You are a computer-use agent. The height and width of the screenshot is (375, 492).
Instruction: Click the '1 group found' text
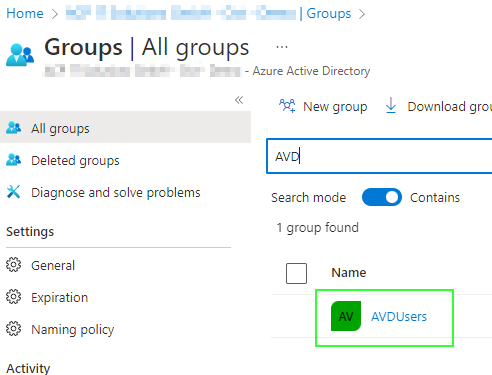(x=318, y=228)
